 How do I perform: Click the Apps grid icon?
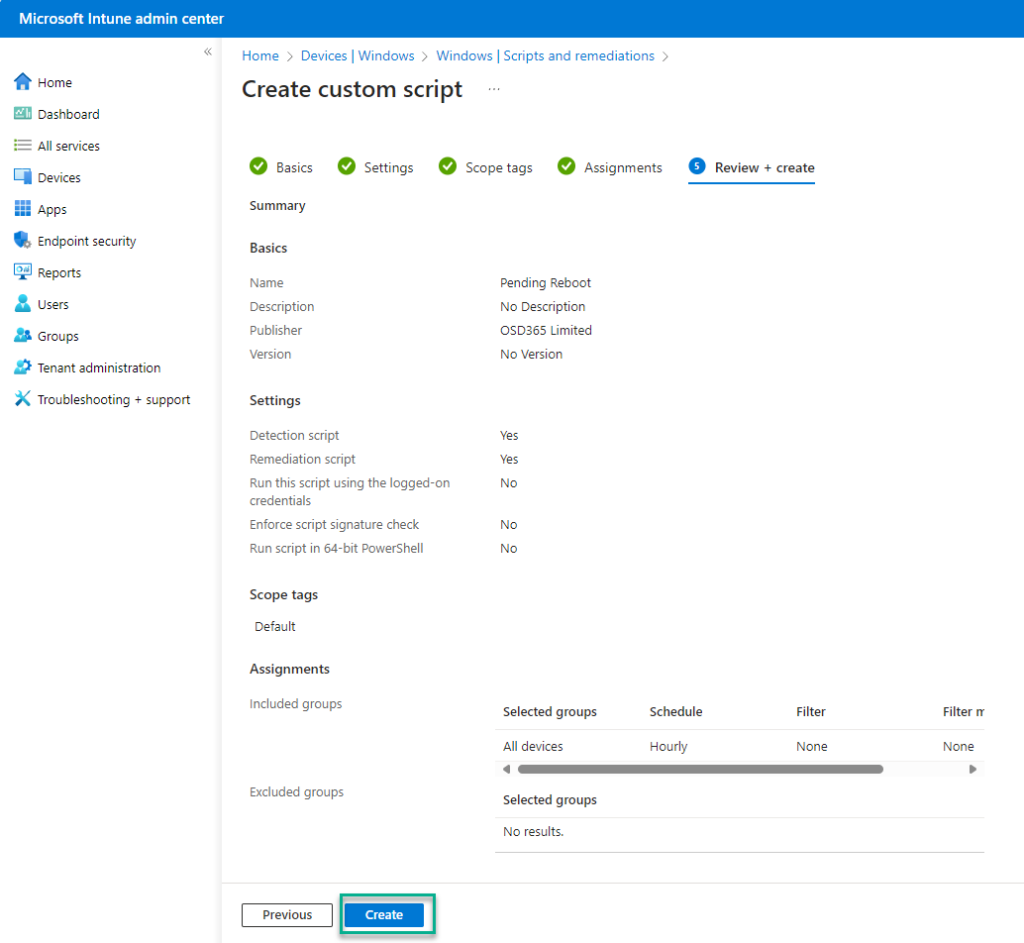(22, 208)
